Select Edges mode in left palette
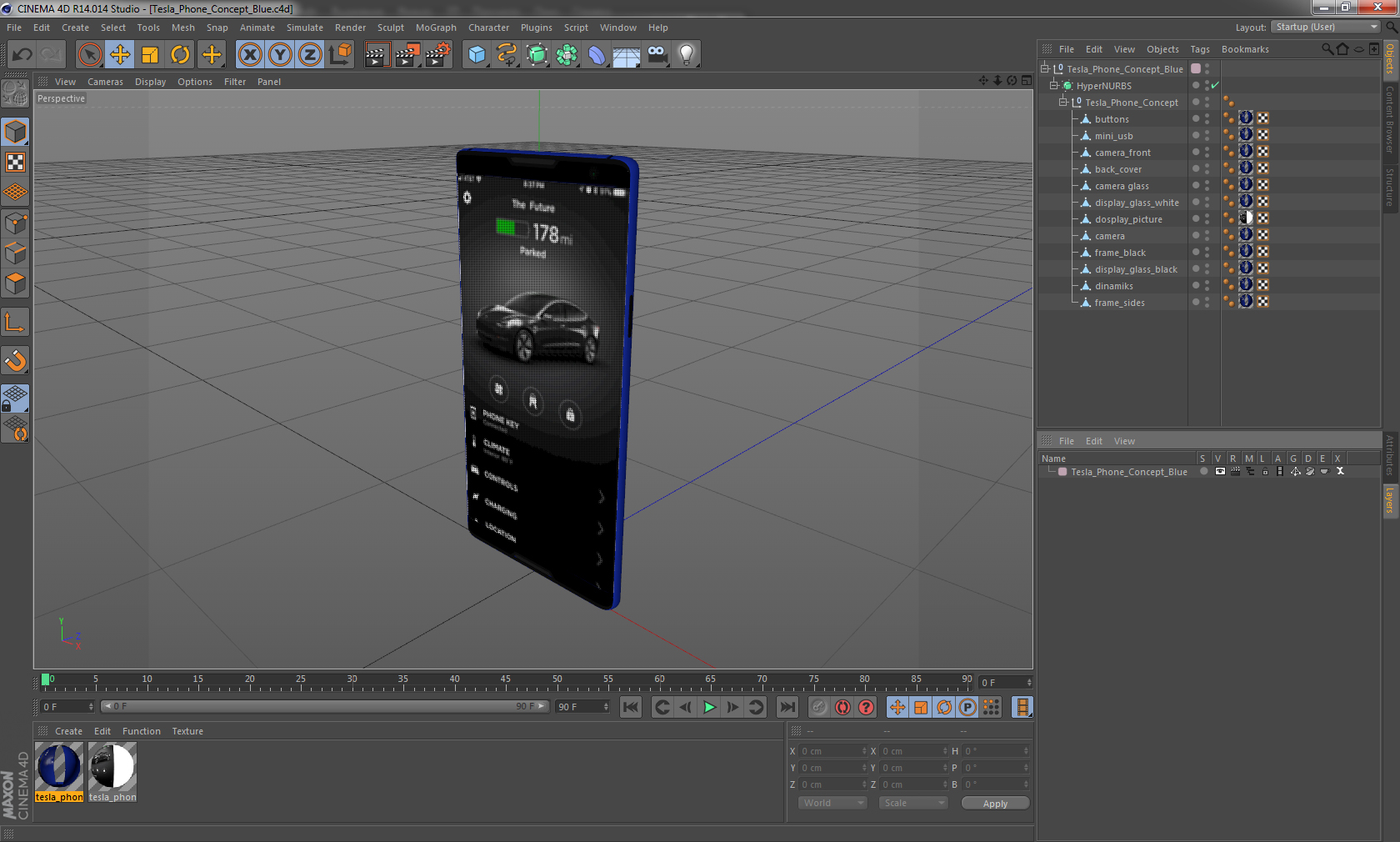 click(x=16, y=253)
